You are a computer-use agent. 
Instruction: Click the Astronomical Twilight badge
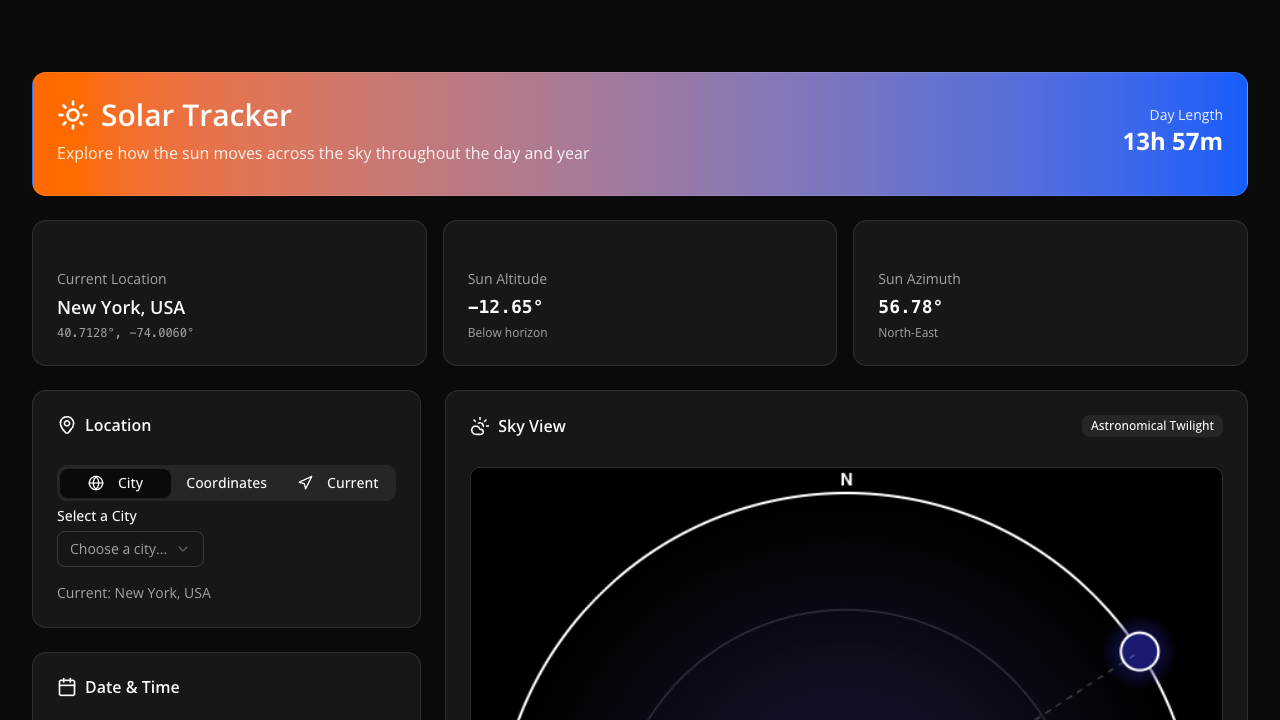coord(1152,426)
